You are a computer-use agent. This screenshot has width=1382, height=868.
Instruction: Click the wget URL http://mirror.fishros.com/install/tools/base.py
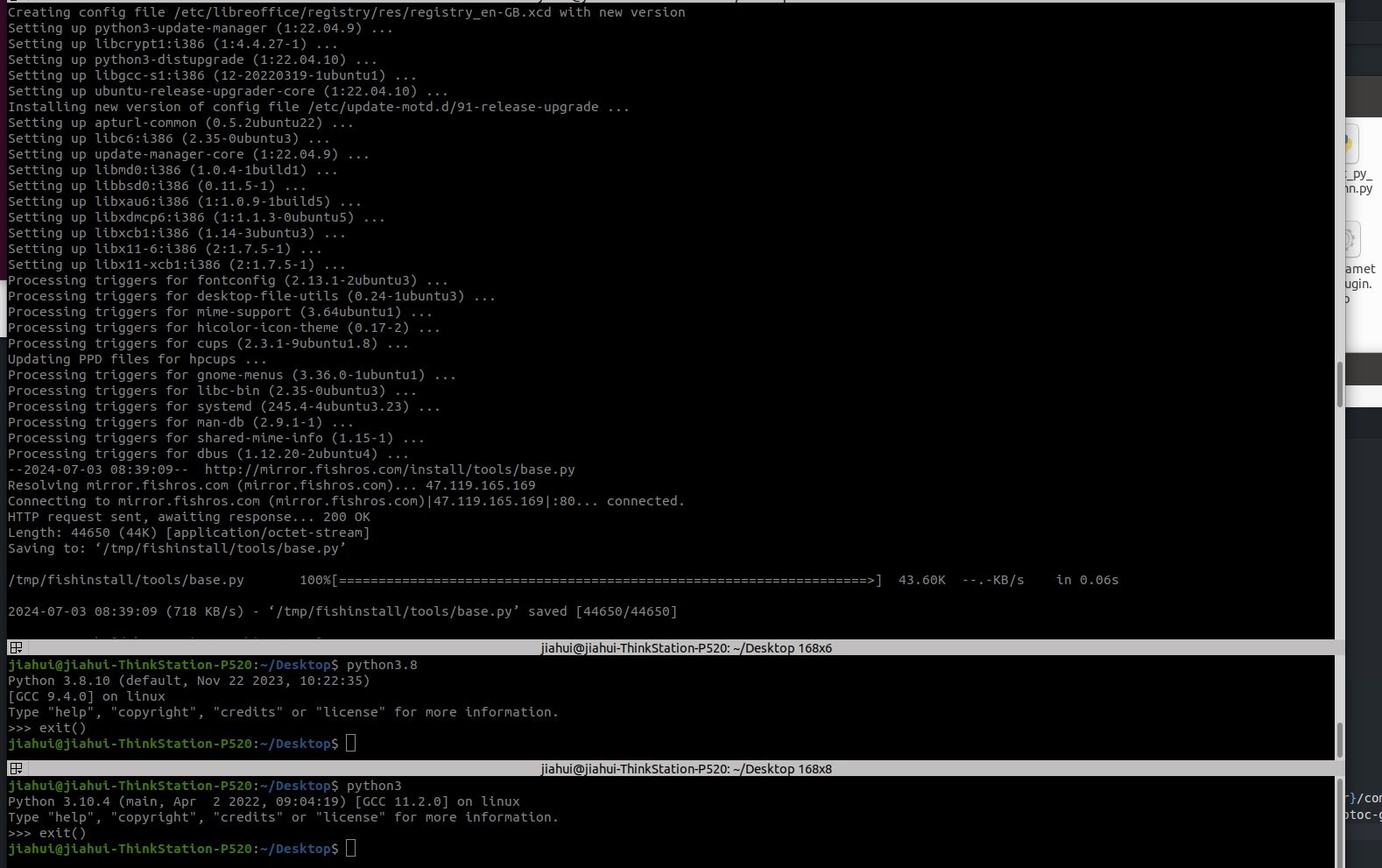click(390, 469)
